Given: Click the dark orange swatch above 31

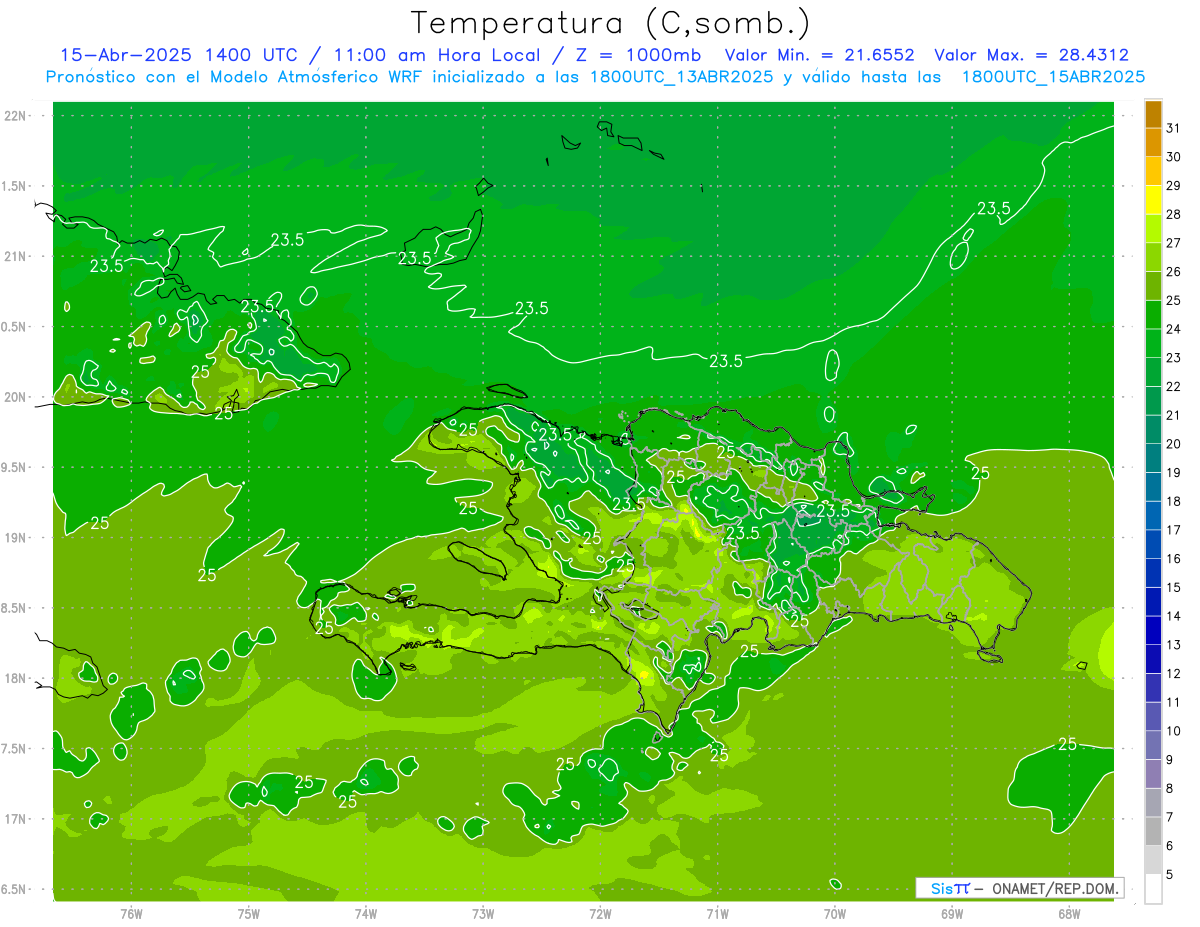Looking at the screenshot, I should tap(1153, 114).
